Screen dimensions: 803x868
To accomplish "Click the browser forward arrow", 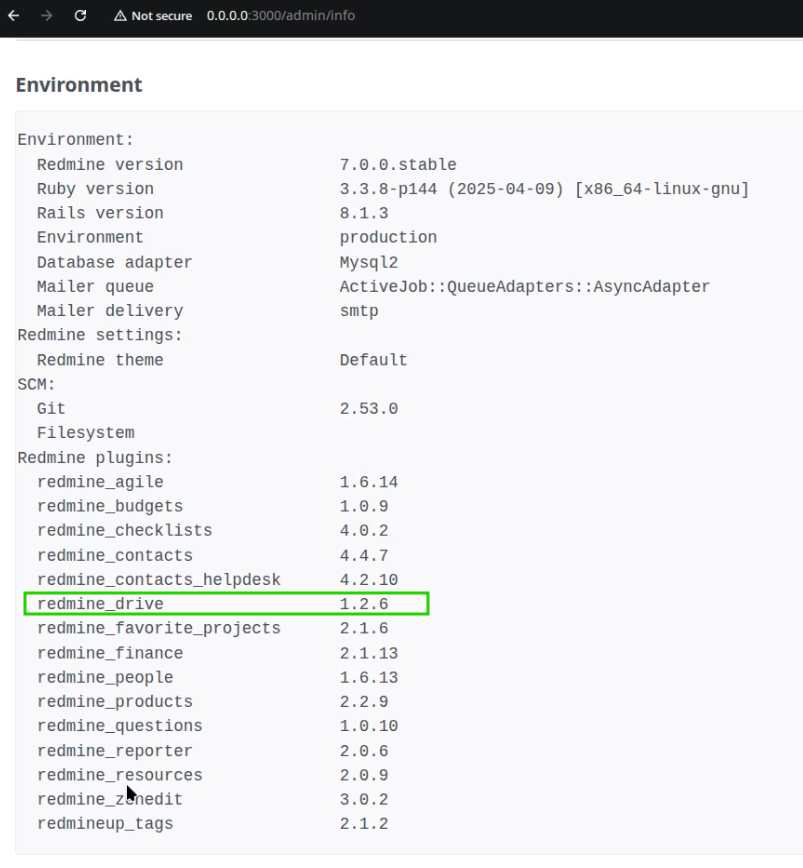I will point(46,16).
